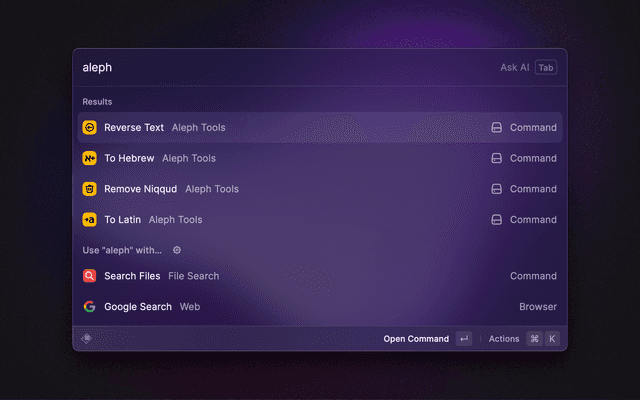The height and width of the screenshot is (400, 640).
Task: Click the Tab key hint badge
Action: click(x=545, y=68)
